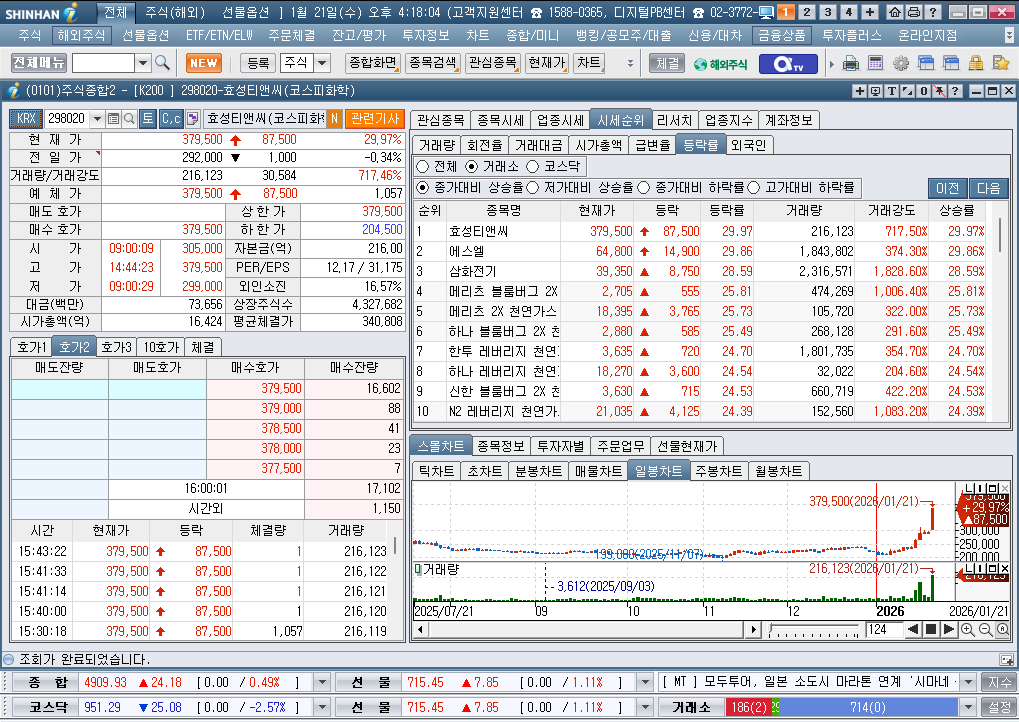Switch to virtual screen 2
The height and width of the screenshot is (722, 1019).
pyautogui.click(x=806, y=12)
